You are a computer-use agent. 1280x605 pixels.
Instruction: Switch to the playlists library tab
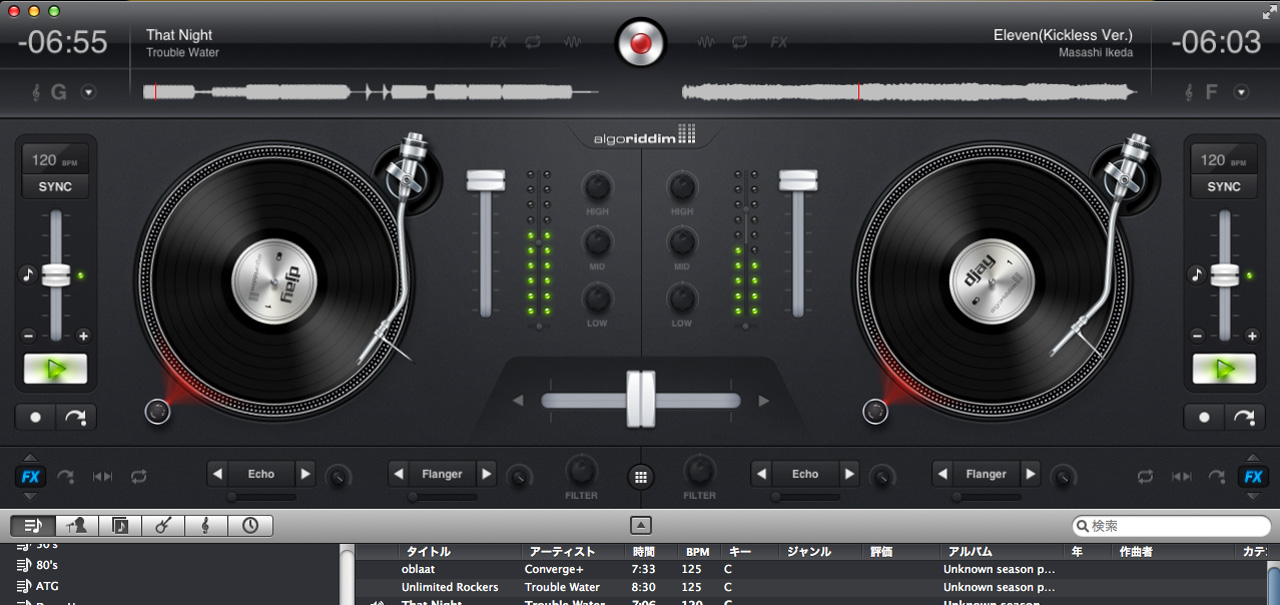(x=33, y=525)
